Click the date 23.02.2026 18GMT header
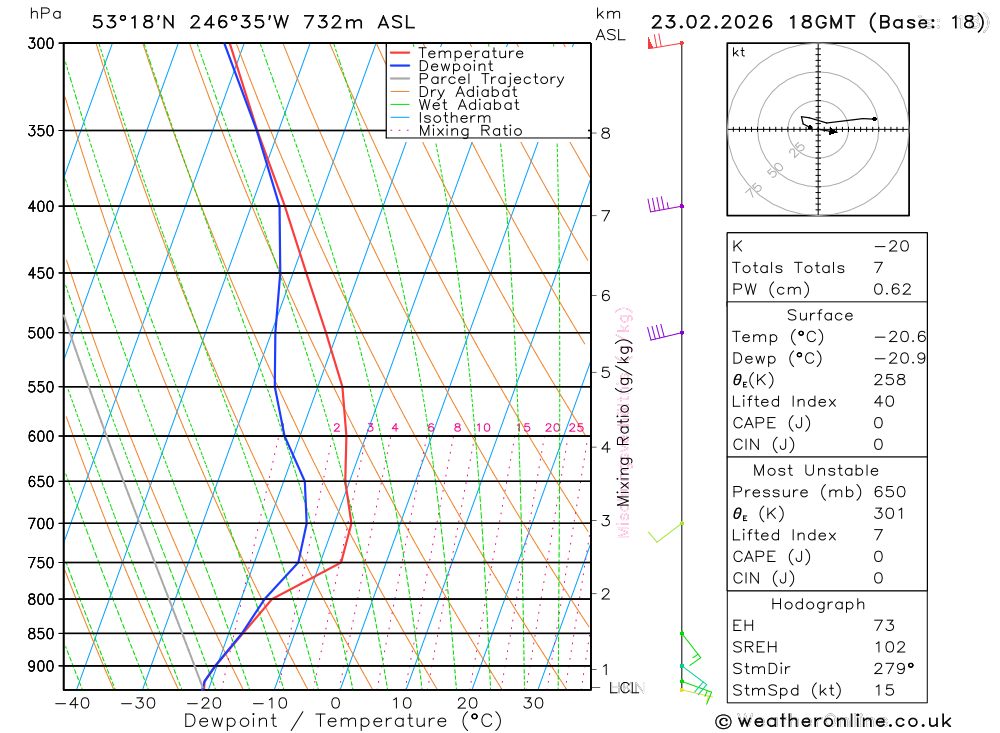This screenshot has height=733, width=1000. pyautogui.click(x=753, y=22)
